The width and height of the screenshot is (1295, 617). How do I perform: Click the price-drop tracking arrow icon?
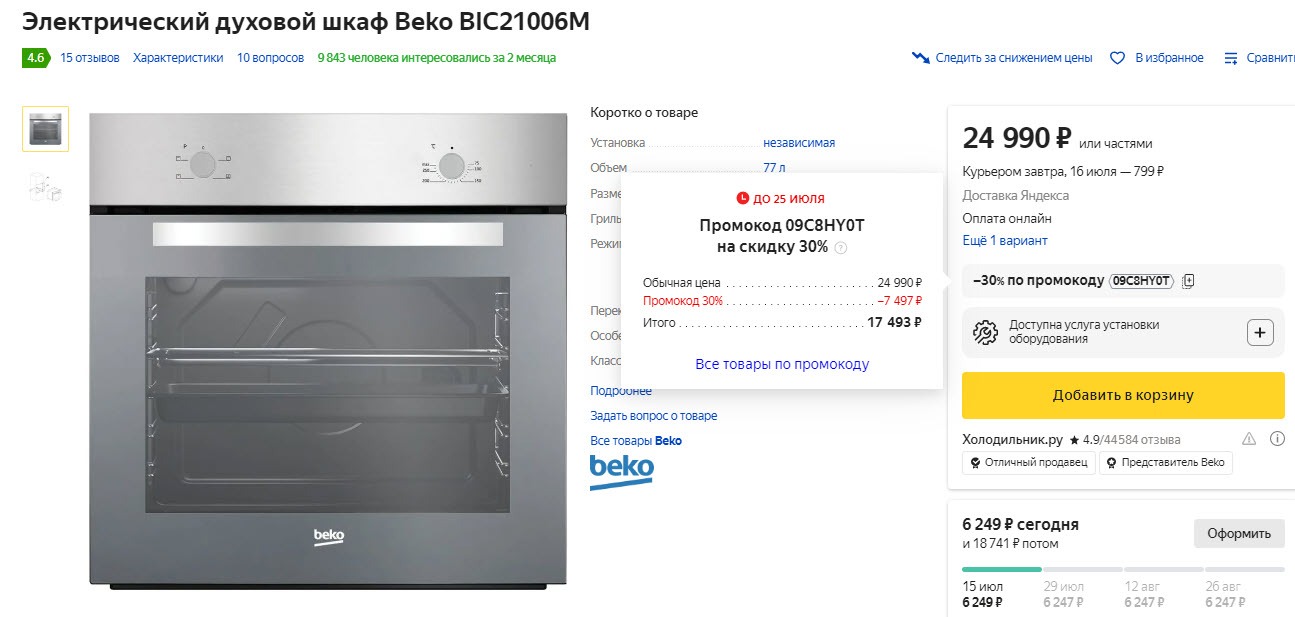[x=922, y=57]
